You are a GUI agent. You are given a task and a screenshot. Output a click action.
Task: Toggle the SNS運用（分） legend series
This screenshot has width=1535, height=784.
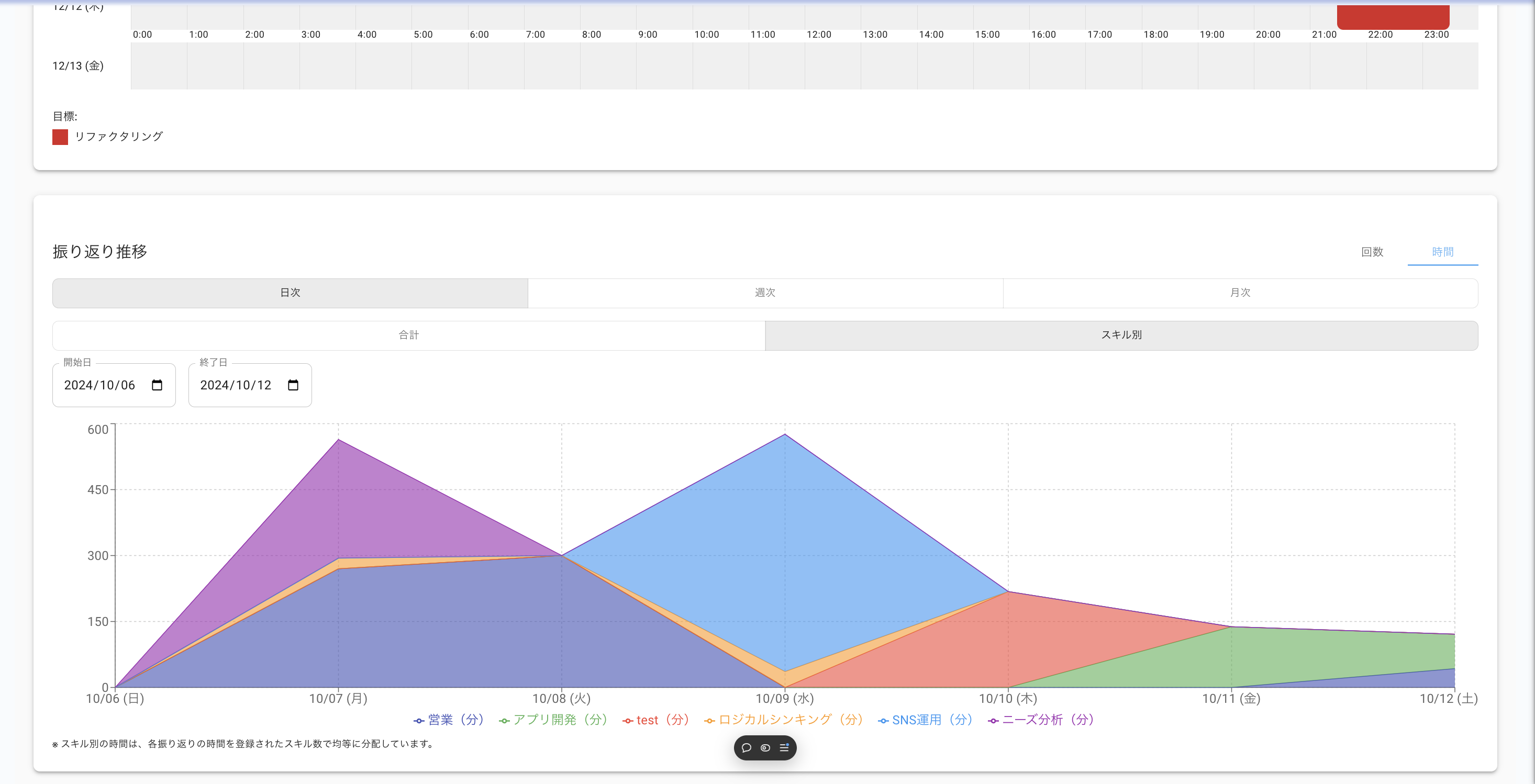tap(927, 720)
